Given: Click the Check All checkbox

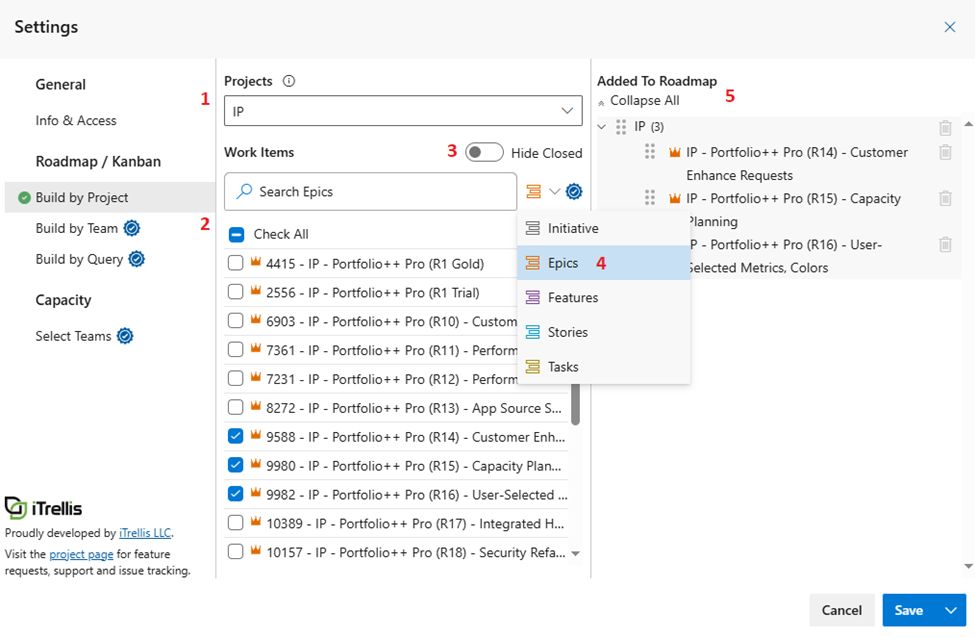Looking at the screenshot, I should 235,235.
